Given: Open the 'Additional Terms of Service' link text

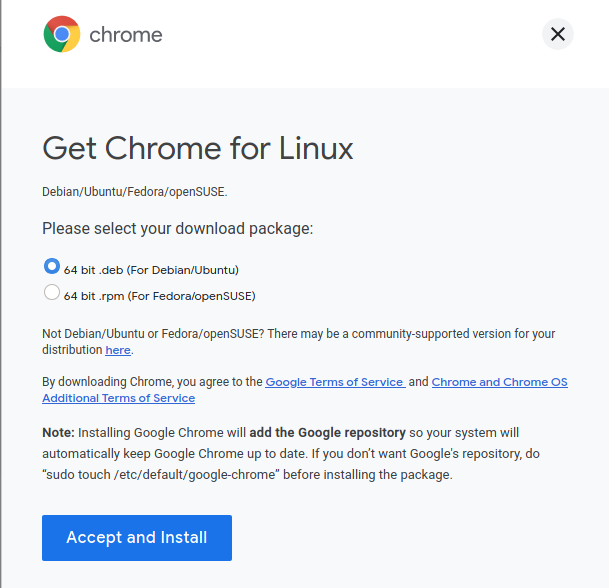Looking at the screenshot, I should (x=118, y=398).
